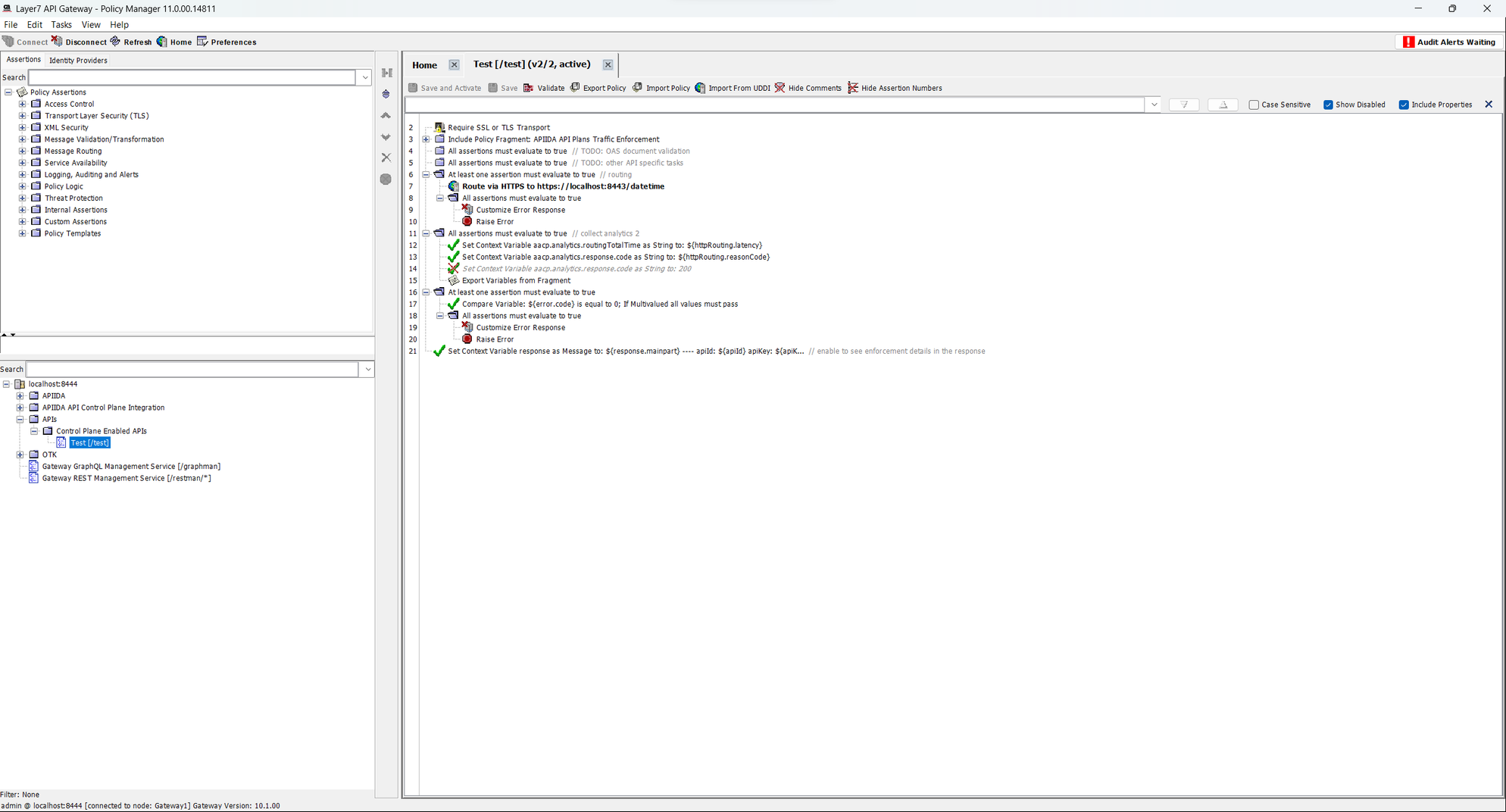This screenshot has height=812, width=1506.
Task: Collapse the Control Plane Enabled APIs folder
Action: pos(34,430)
